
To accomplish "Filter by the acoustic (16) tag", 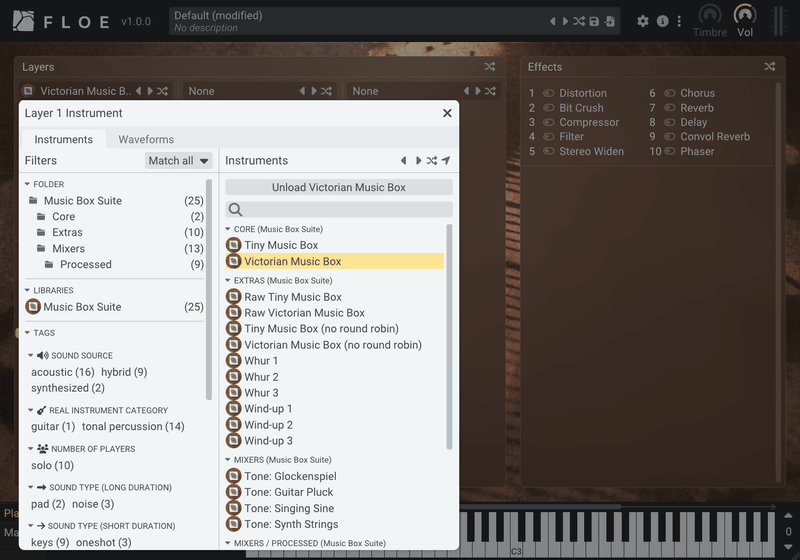I will (x=63, y=372).
